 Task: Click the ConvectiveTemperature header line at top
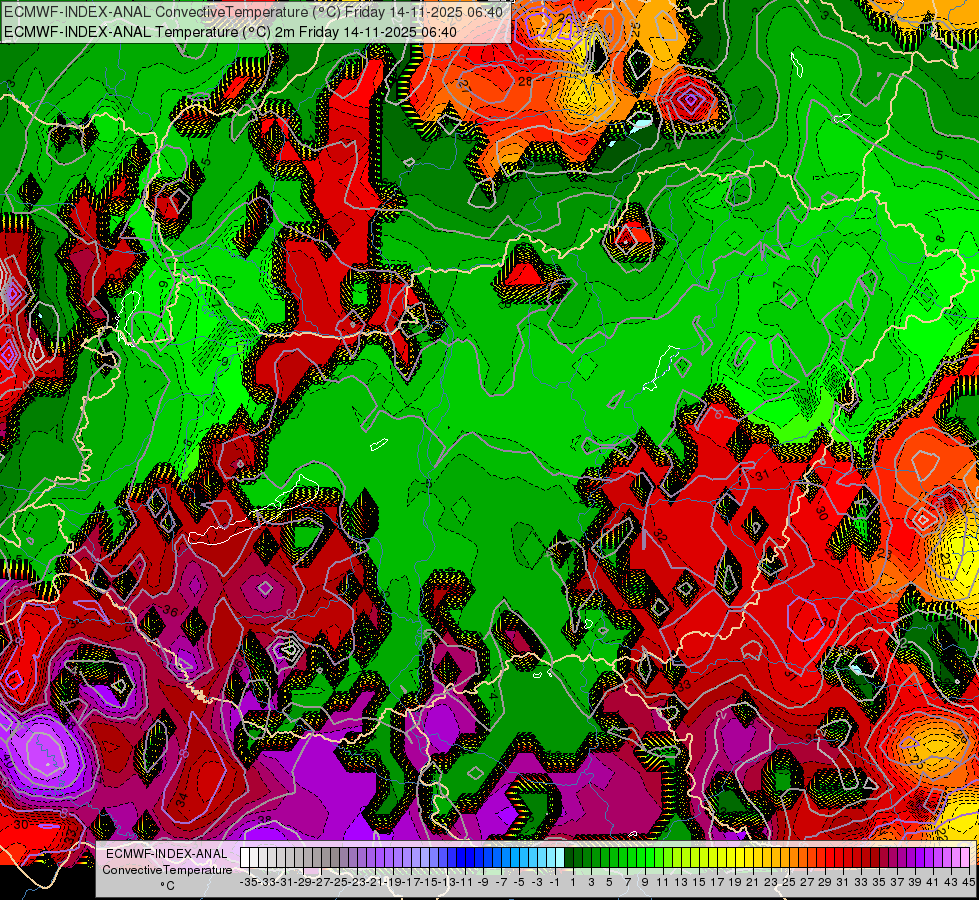coord(253,12)
